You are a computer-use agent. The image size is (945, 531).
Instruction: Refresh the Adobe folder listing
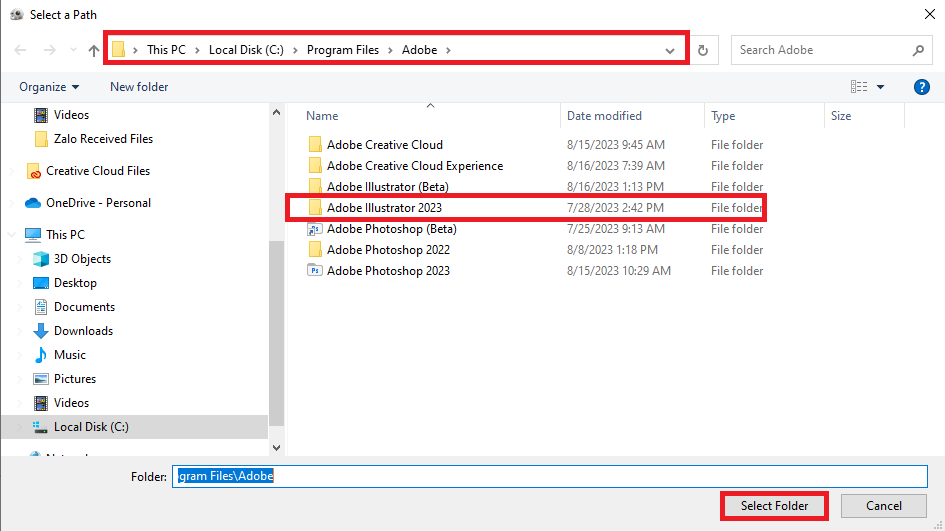(x=703, y=51)
